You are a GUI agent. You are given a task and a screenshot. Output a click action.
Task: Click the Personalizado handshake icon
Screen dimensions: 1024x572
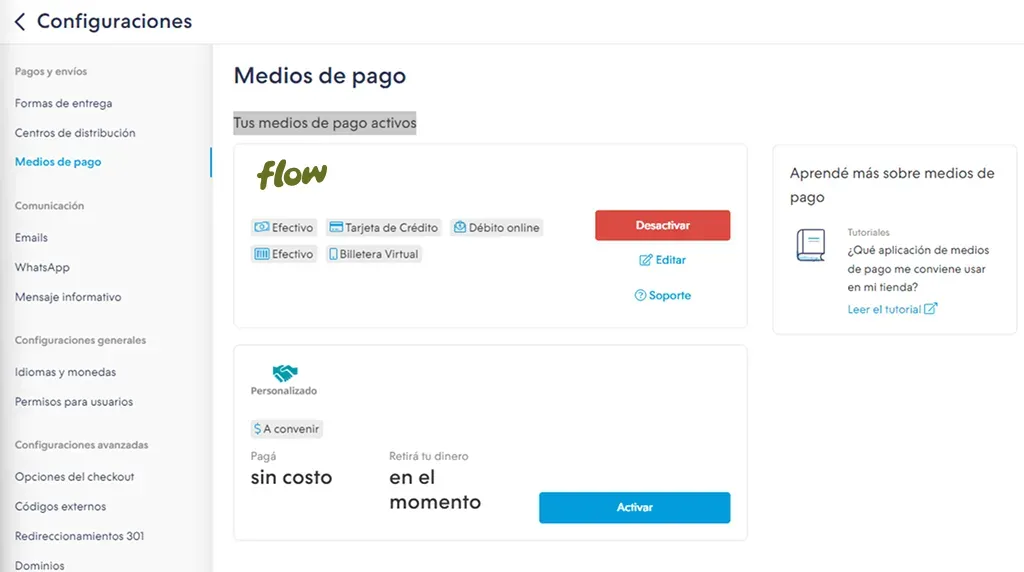pos(285,373)
